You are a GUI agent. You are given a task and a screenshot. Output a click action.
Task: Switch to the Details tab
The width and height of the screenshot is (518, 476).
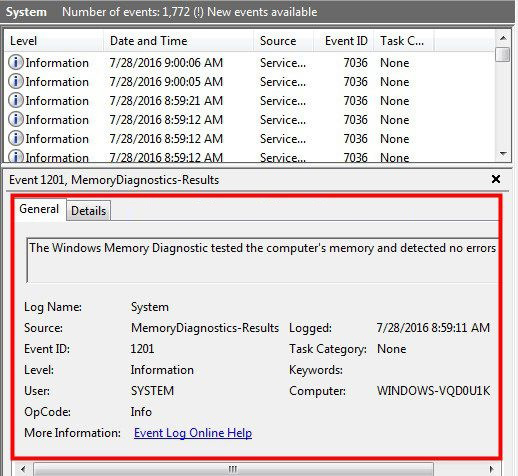pyautogui.click(x=88, y=211)
